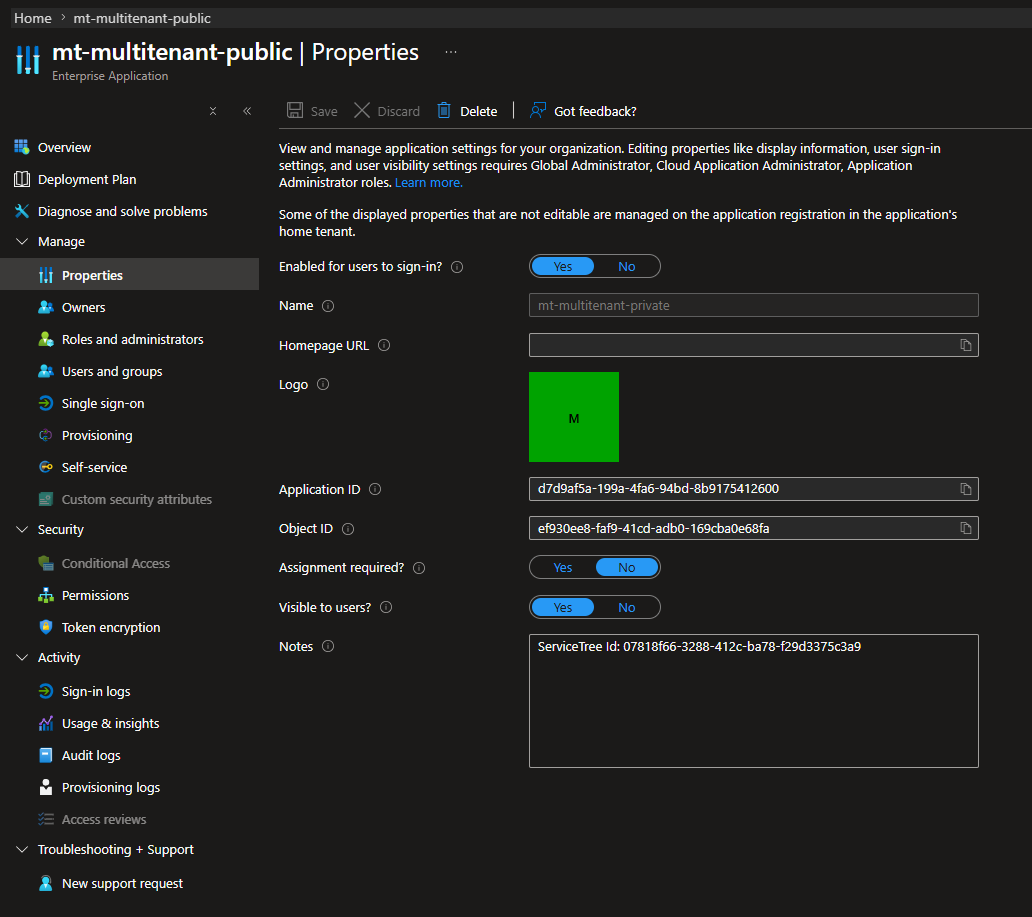Set Assignment required to No
Screen dimensions: 1032x917
click(627, 567)
